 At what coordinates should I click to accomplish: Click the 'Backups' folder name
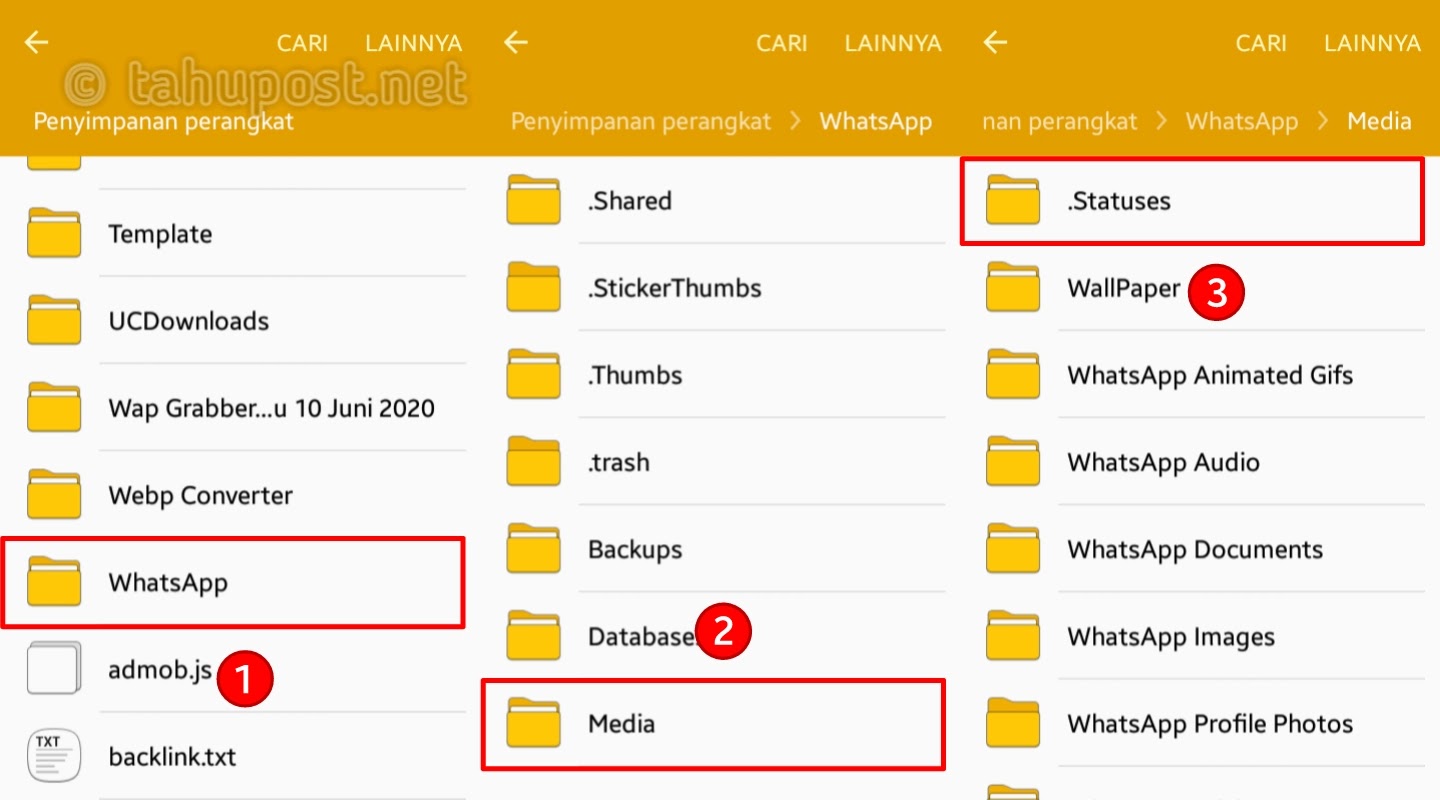click(635, 549)
